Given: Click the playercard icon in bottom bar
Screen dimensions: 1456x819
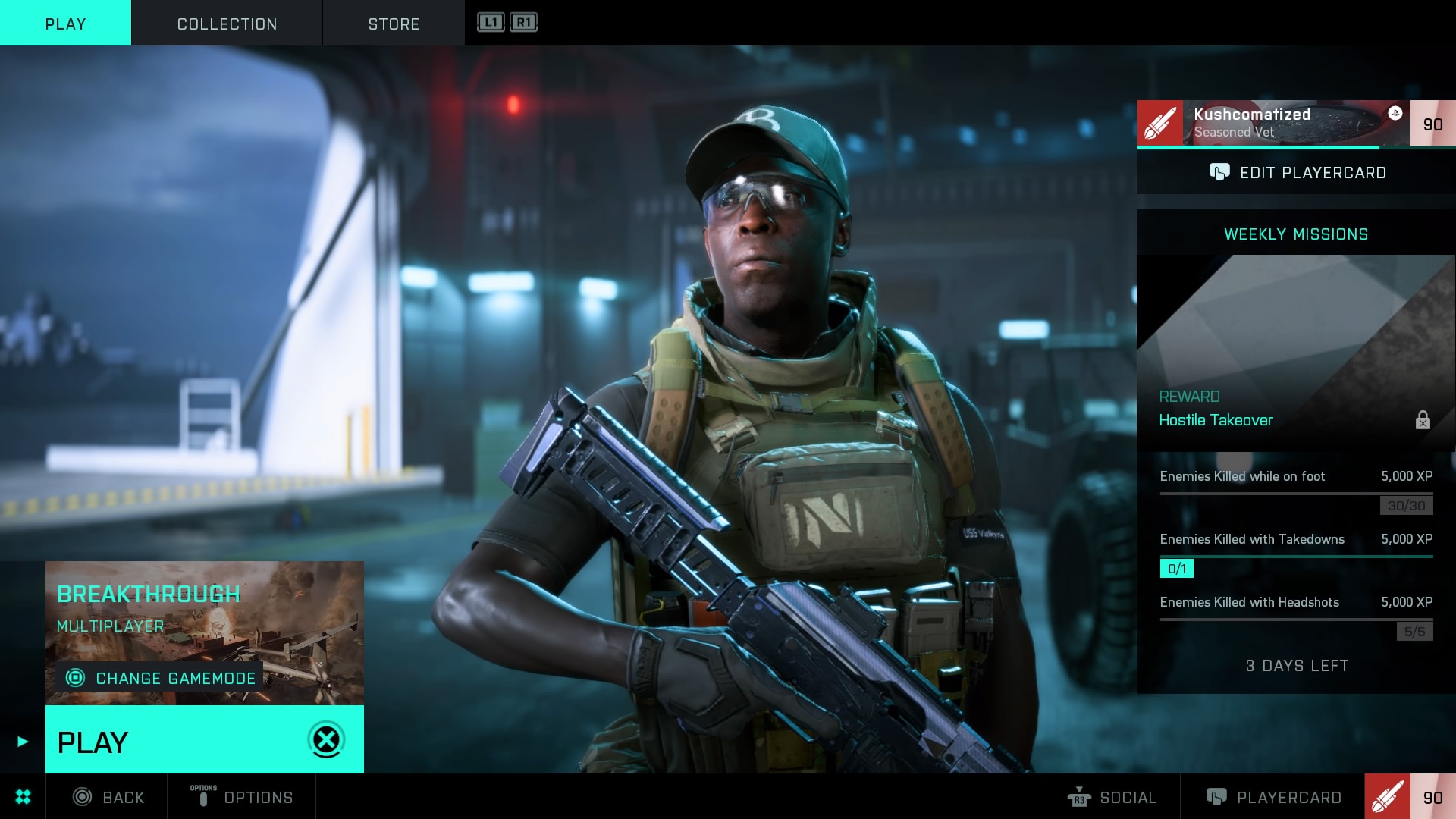Looking at the screenshot, I should click(1216, 797).
